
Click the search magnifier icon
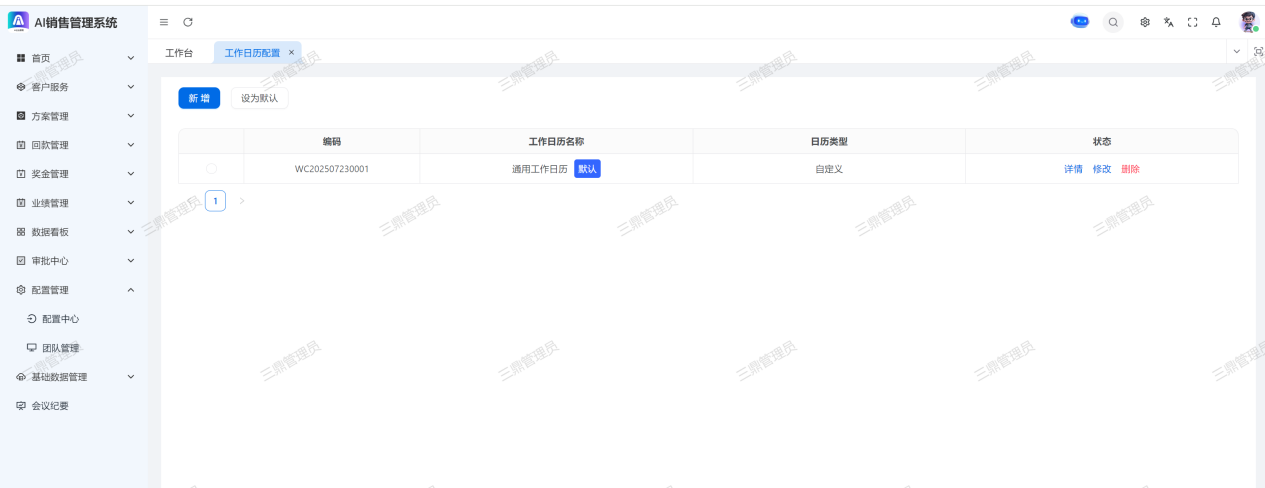[x=1113, y=22]
